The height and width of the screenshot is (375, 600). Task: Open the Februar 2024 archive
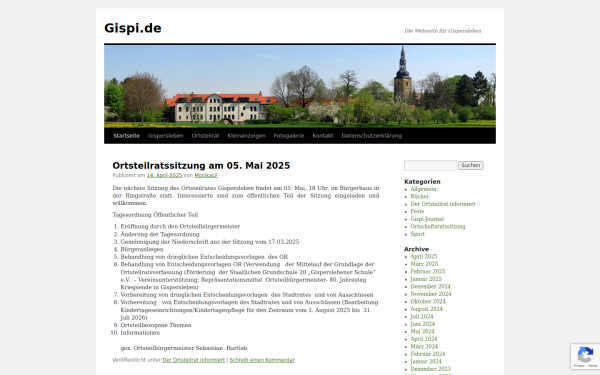[428, 354]
